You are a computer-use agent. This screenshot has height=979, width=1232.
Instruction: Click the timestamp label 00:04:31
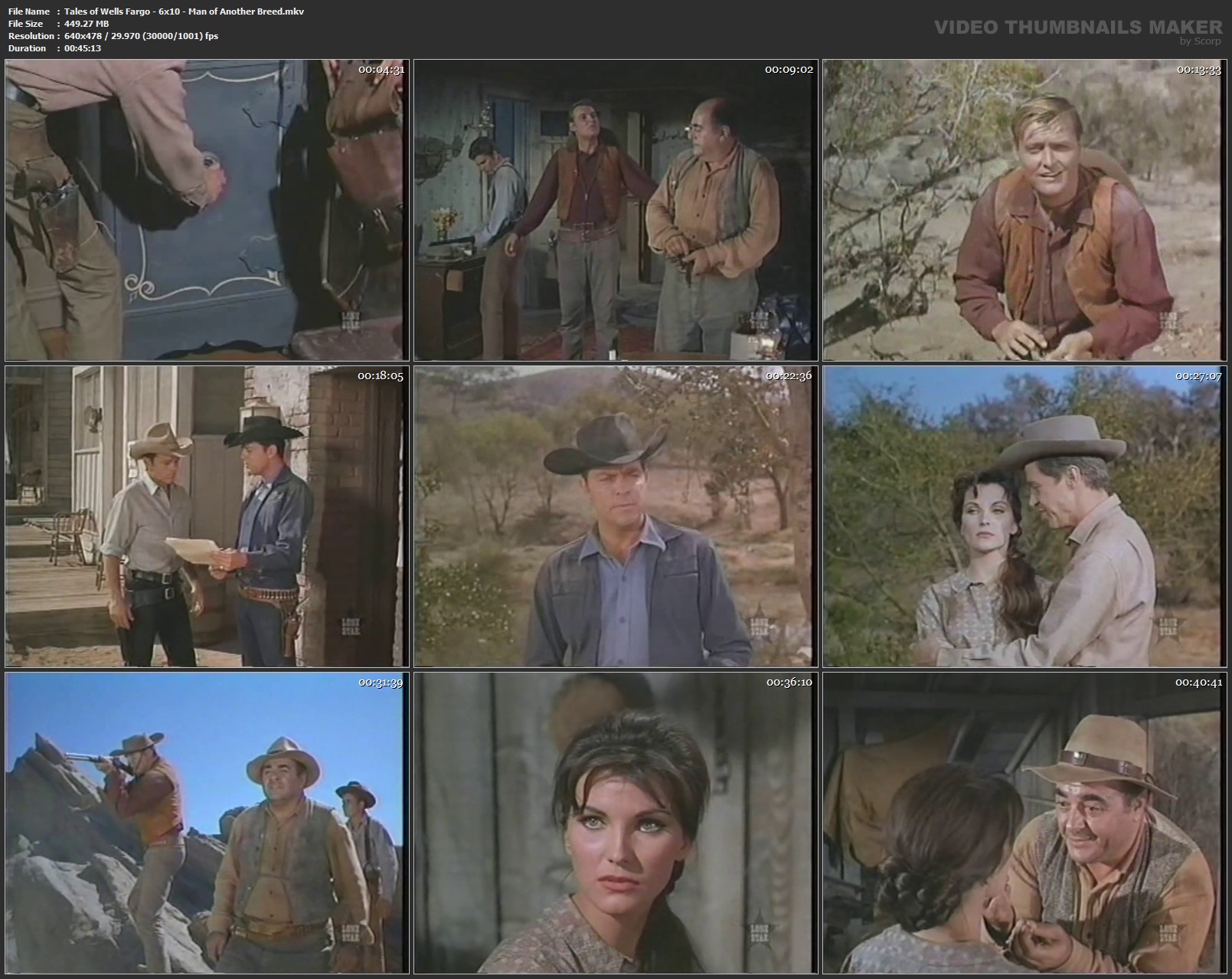click(x=381, y=70)
